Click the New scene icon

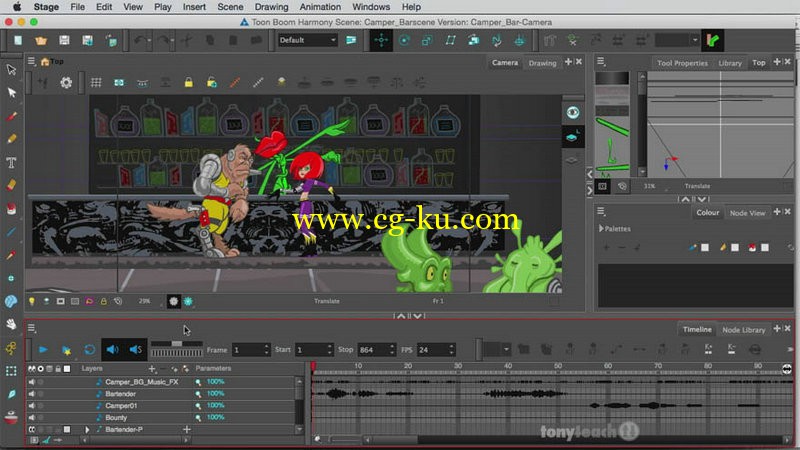coord(18,40)
